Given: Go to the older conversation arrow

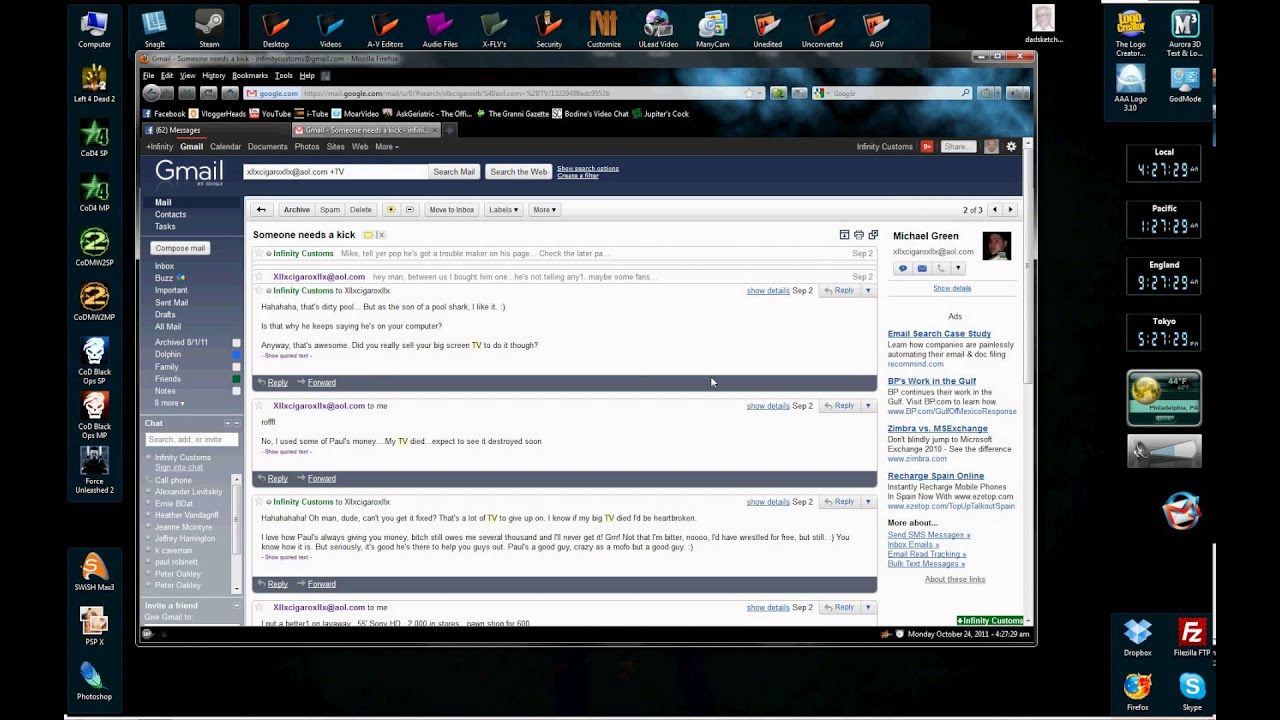Looking at the screenshot, I should click(1010, 210).
